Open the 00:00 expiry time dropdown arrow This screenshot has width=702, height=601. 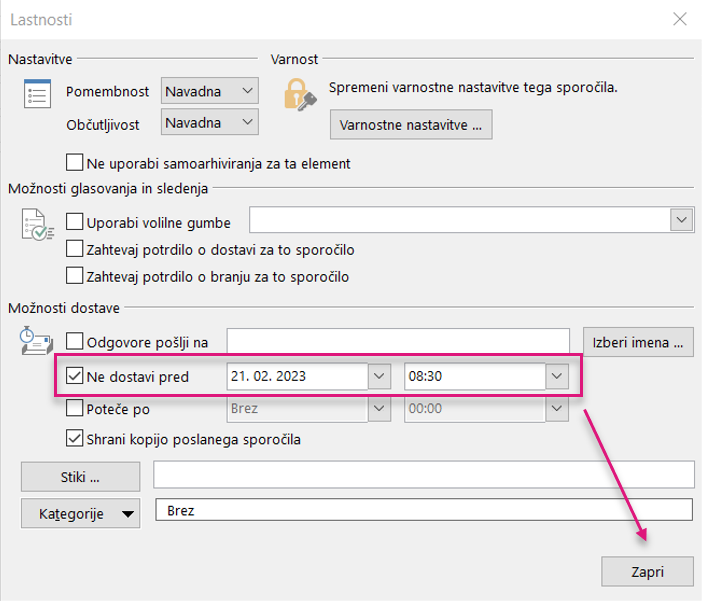(556, 408)
